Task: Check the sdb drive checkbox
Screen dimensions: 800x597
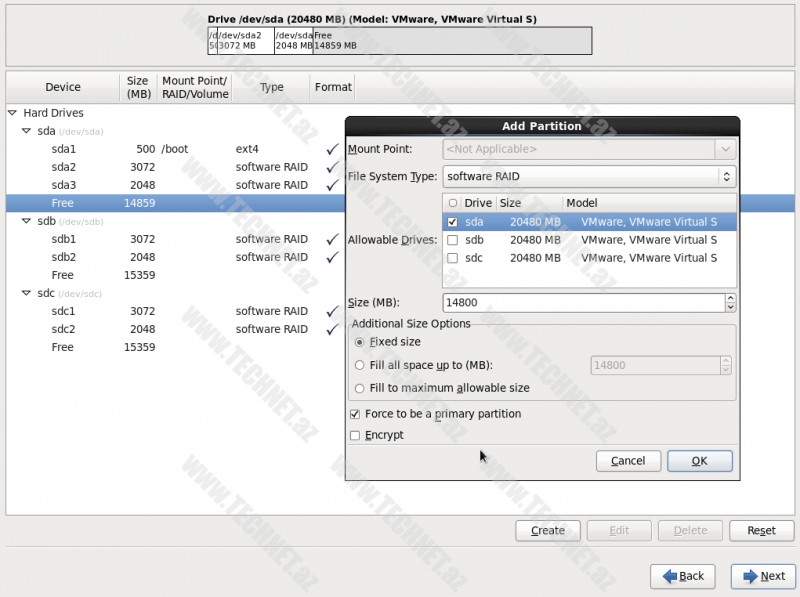Action: [453, 240]
